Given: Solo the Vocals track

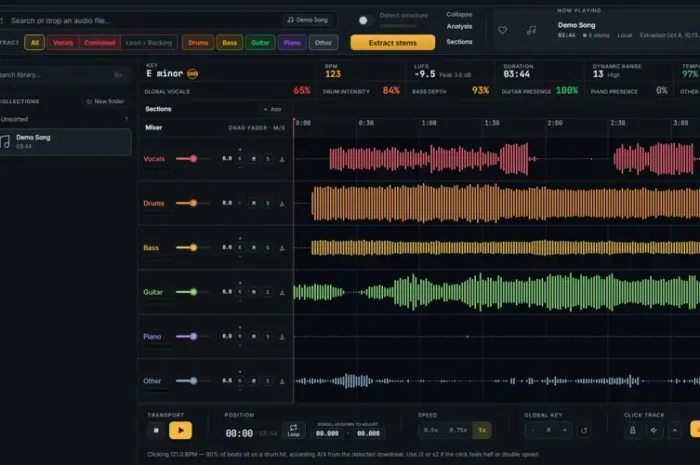Looking at the screenshot, I should [268, 159].
